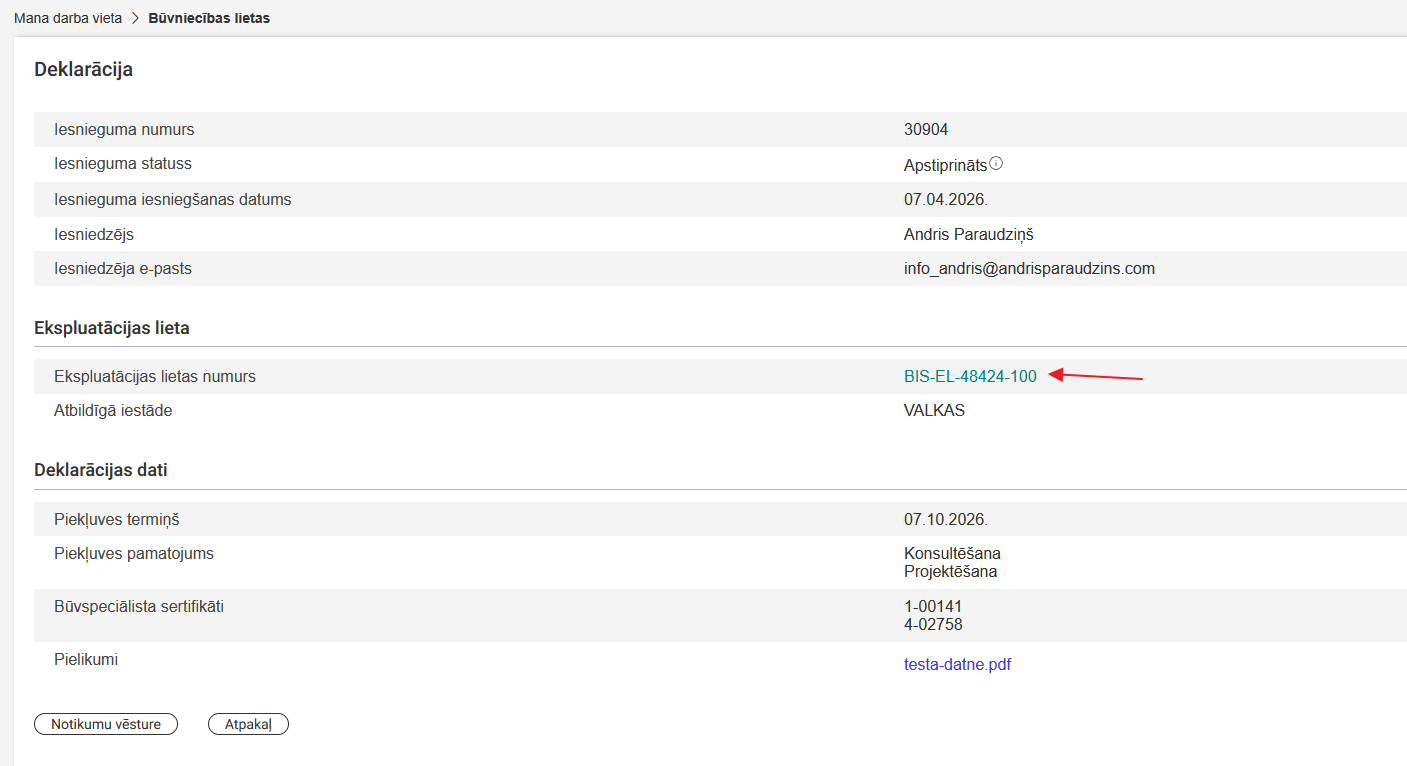The image size is (1407, 766).
Task: Click the Deklarācijas dati section heading
Action: pos(101,470)
